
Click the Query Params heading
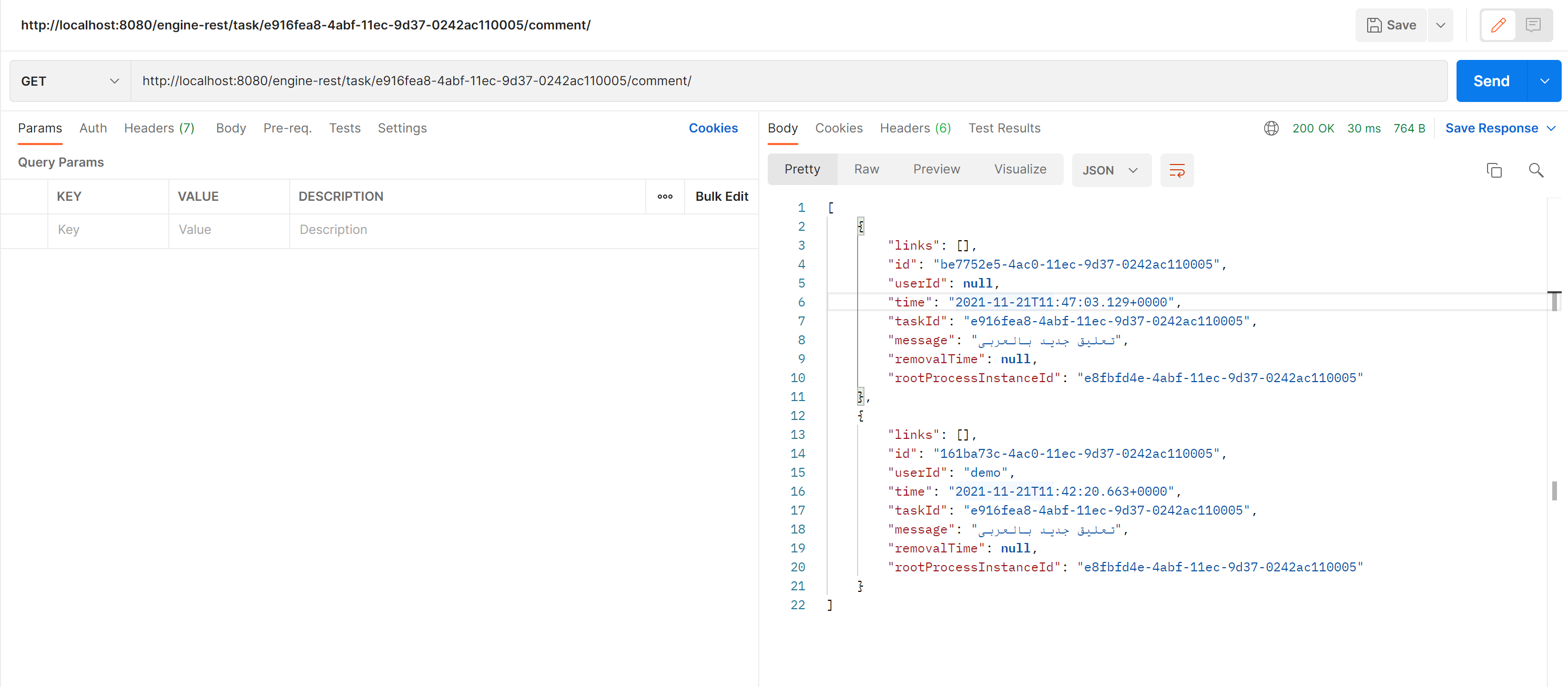(61, 162)
